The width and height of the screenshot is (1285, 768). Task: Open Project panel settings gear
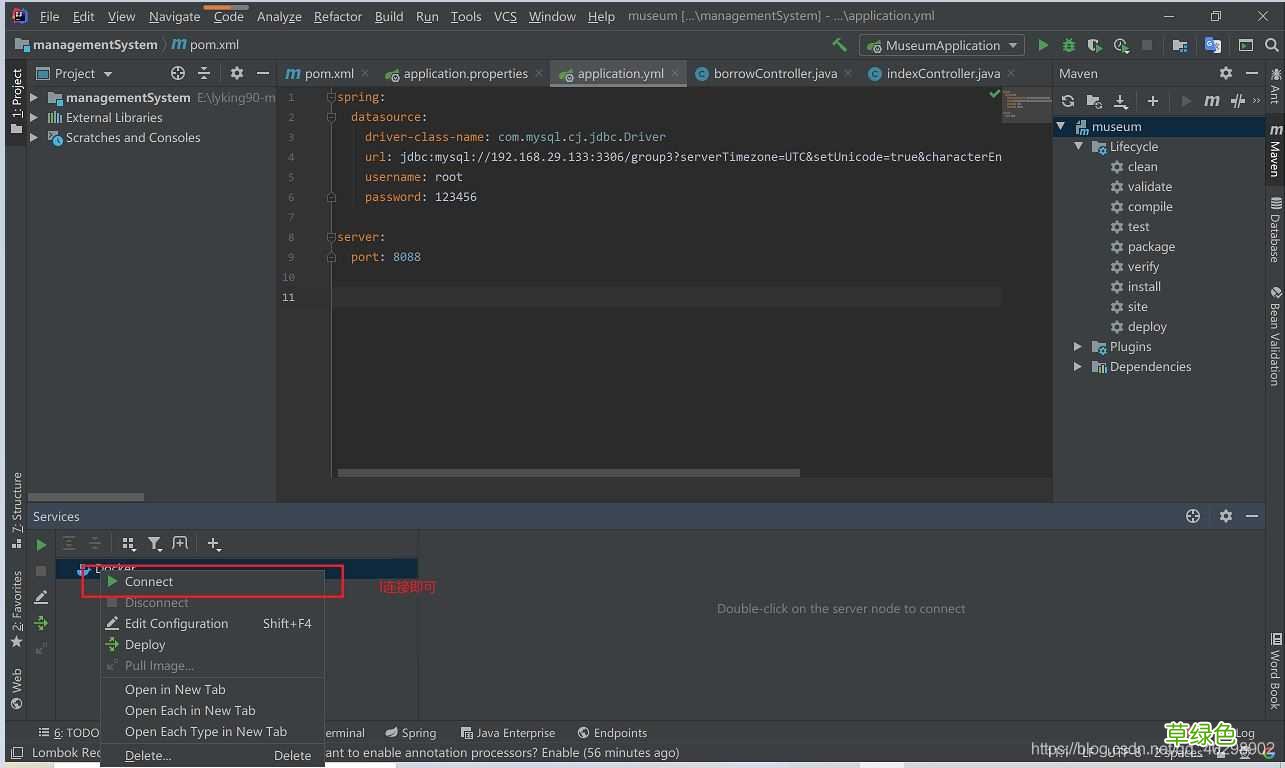pos(237,73)
